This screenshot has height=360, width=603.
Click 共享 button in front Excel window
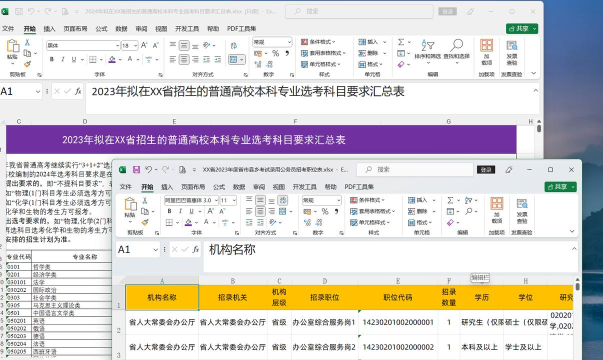click(x=560, y=187)
